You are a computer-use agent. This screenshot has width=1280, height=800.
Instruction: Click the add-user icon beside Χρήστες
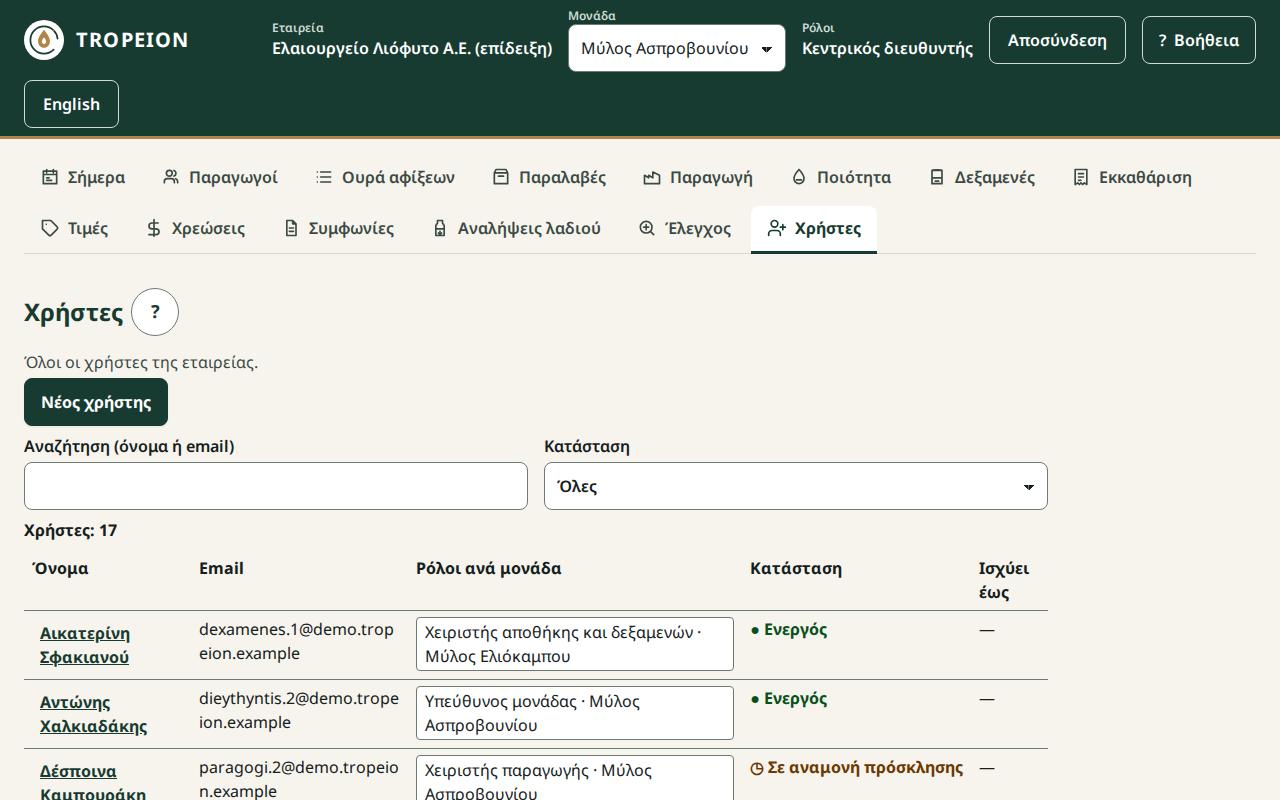pos(777,228)
